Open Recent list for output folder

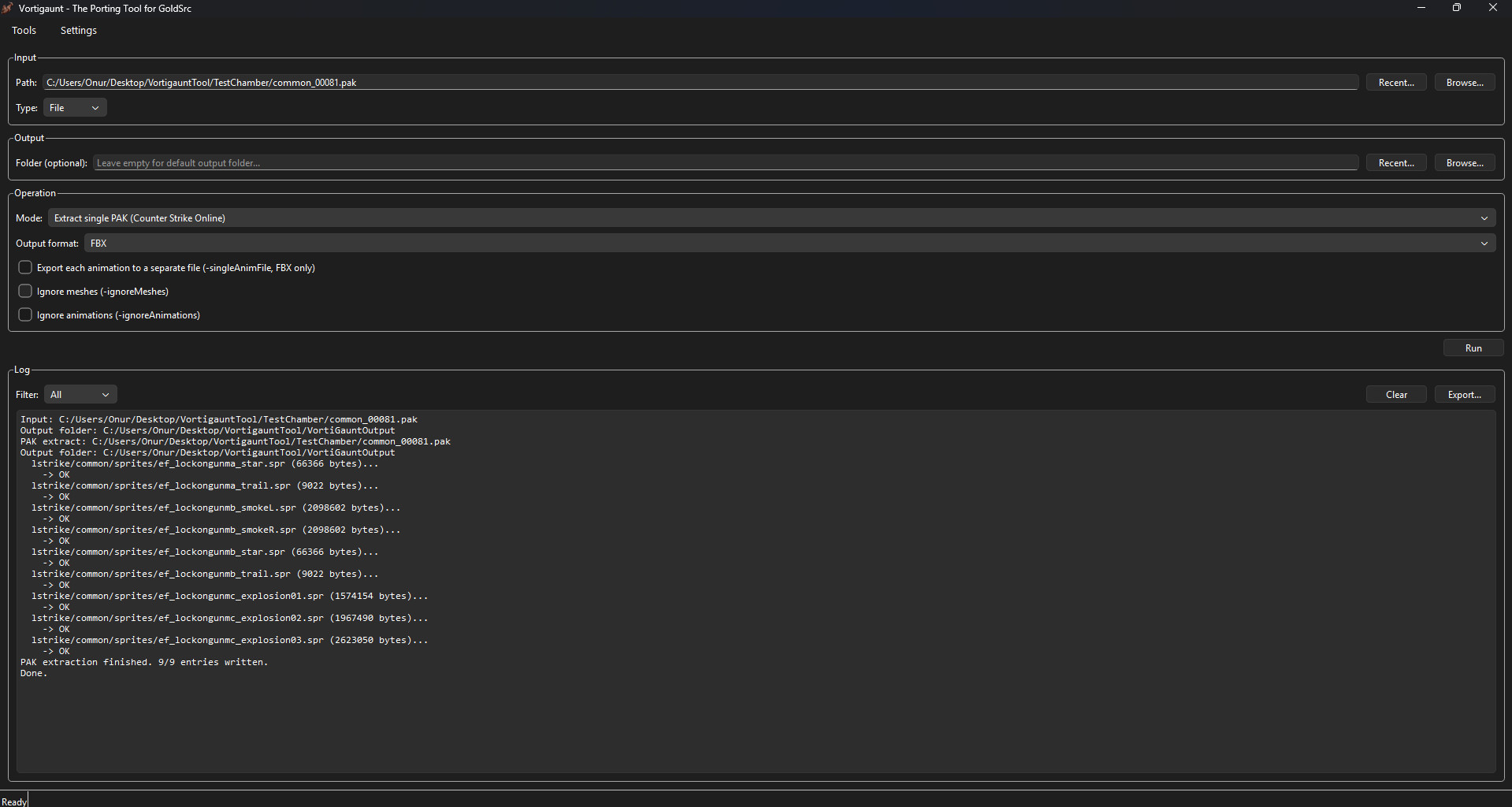1395,162
